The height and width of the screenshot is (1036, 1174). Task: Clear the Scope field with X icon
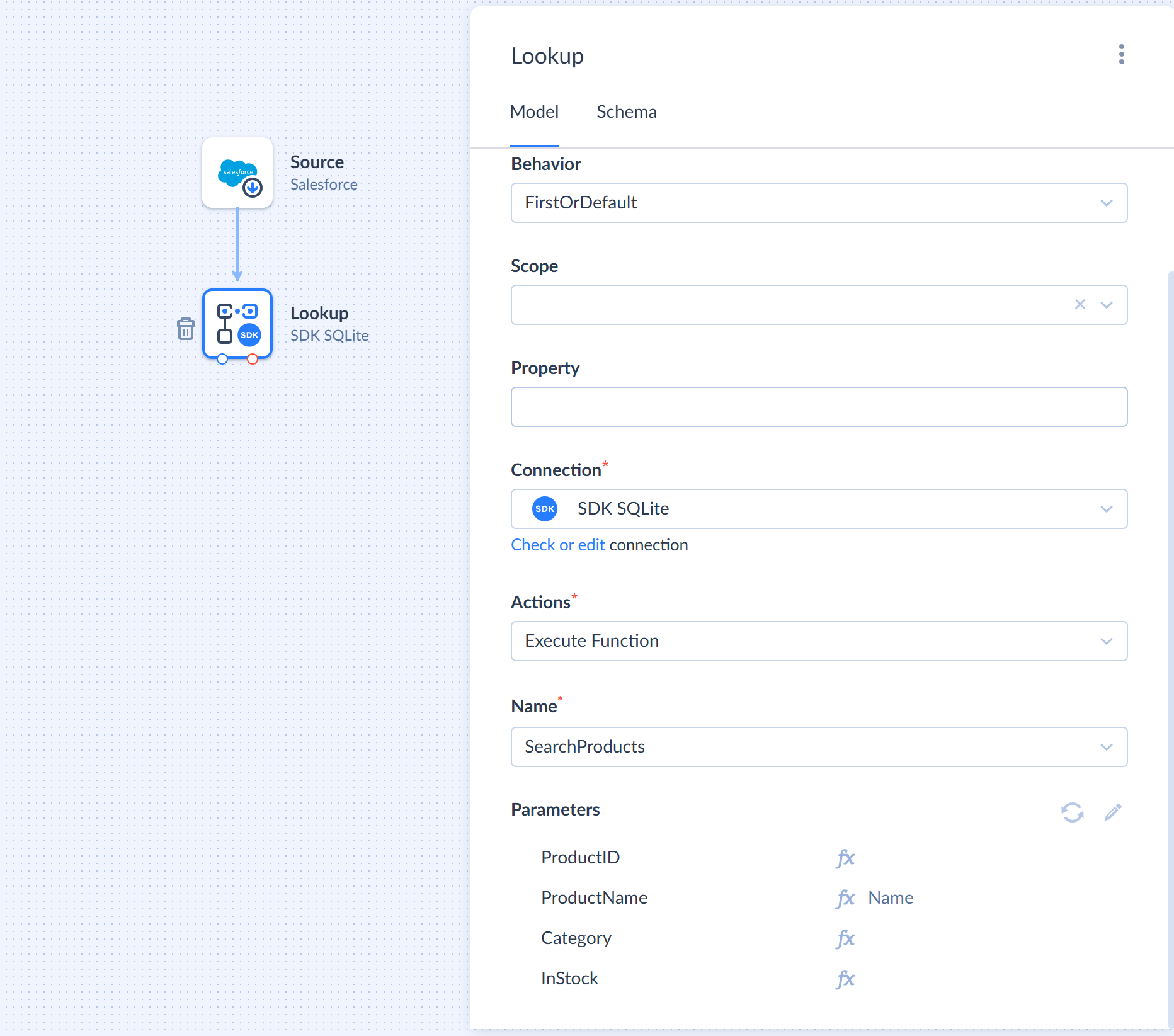coord(1080,305)
